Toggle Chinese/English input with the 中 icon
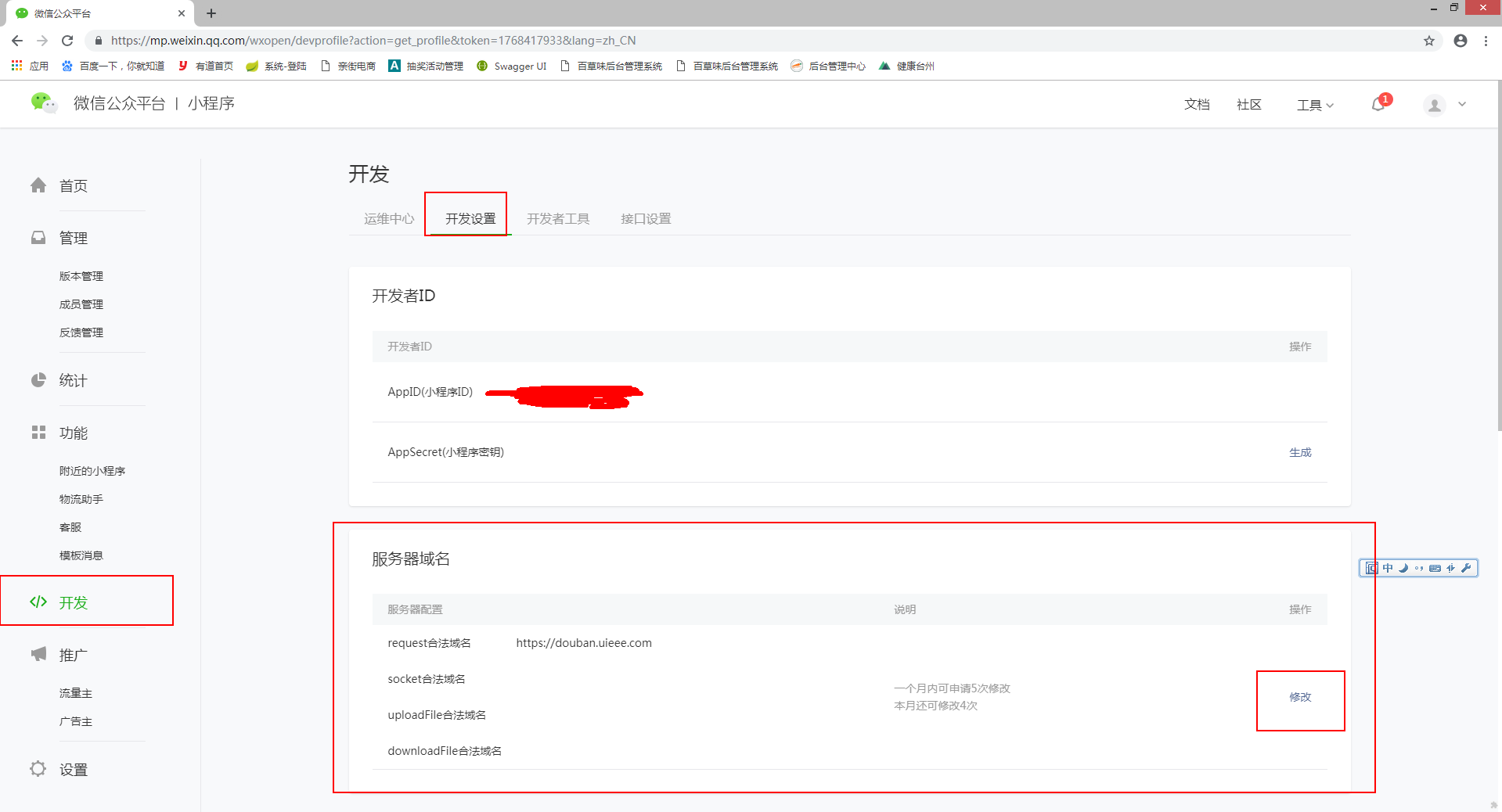Image resolution: width=1502 pixels, height=812 pixels. tap(1387, 569)
